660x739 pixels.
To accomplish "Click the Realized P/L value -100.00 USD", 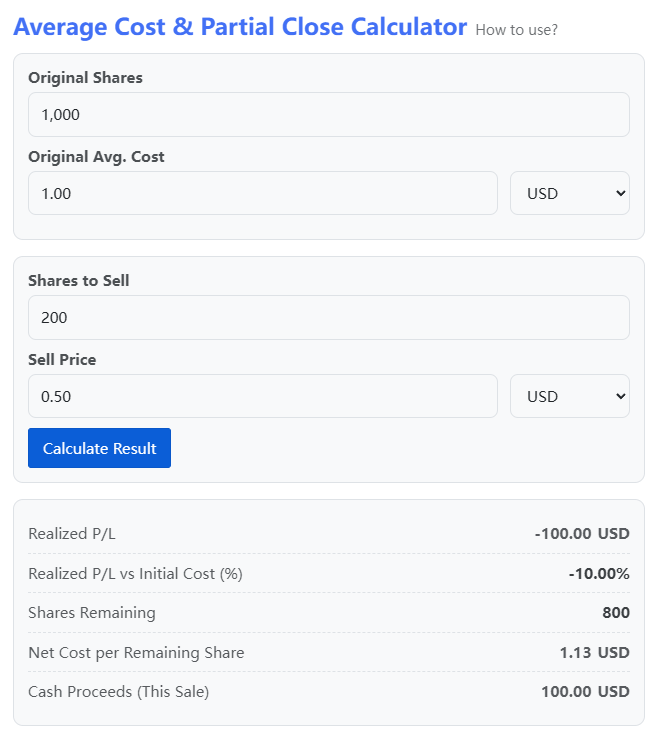I will 582,534.
